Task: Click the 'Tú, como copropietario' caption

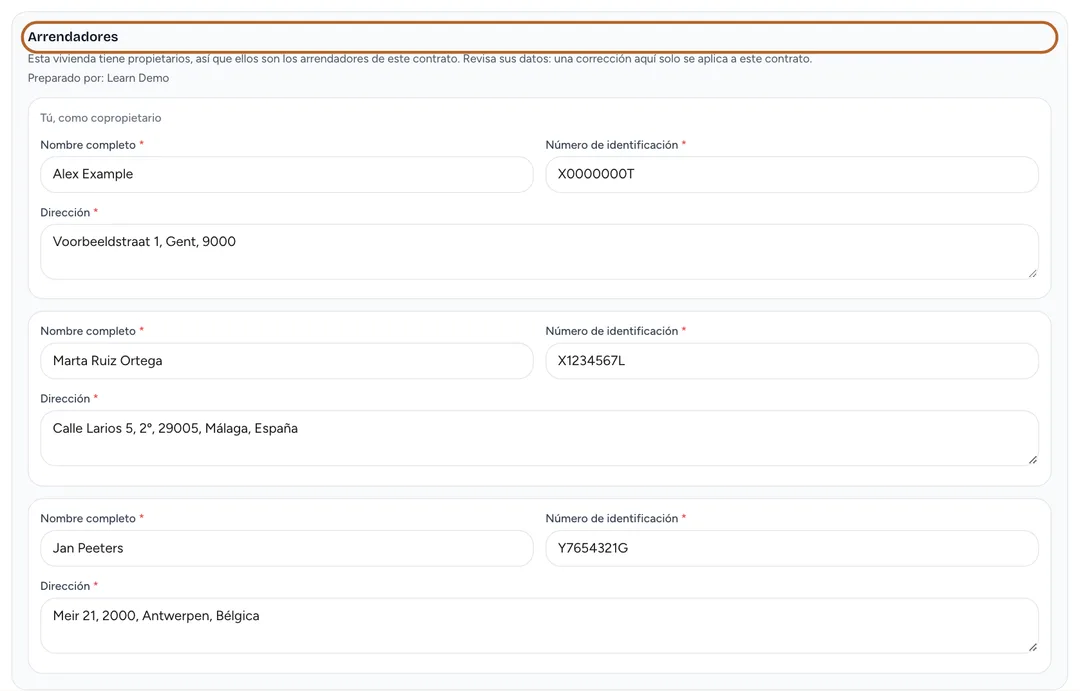Action: click(x=101, y=118)
